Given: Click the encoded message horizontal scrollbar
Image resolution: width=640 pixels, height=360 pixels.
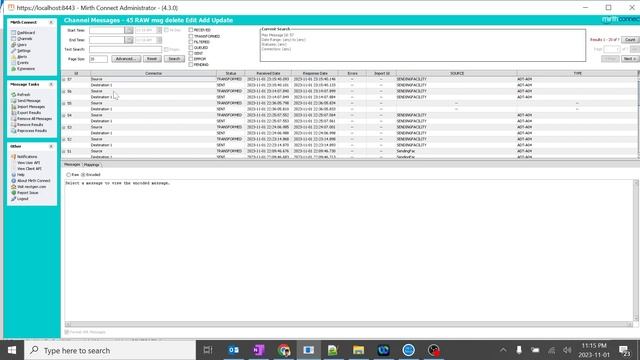Looking at the screenshot, I should click(349, 324).
